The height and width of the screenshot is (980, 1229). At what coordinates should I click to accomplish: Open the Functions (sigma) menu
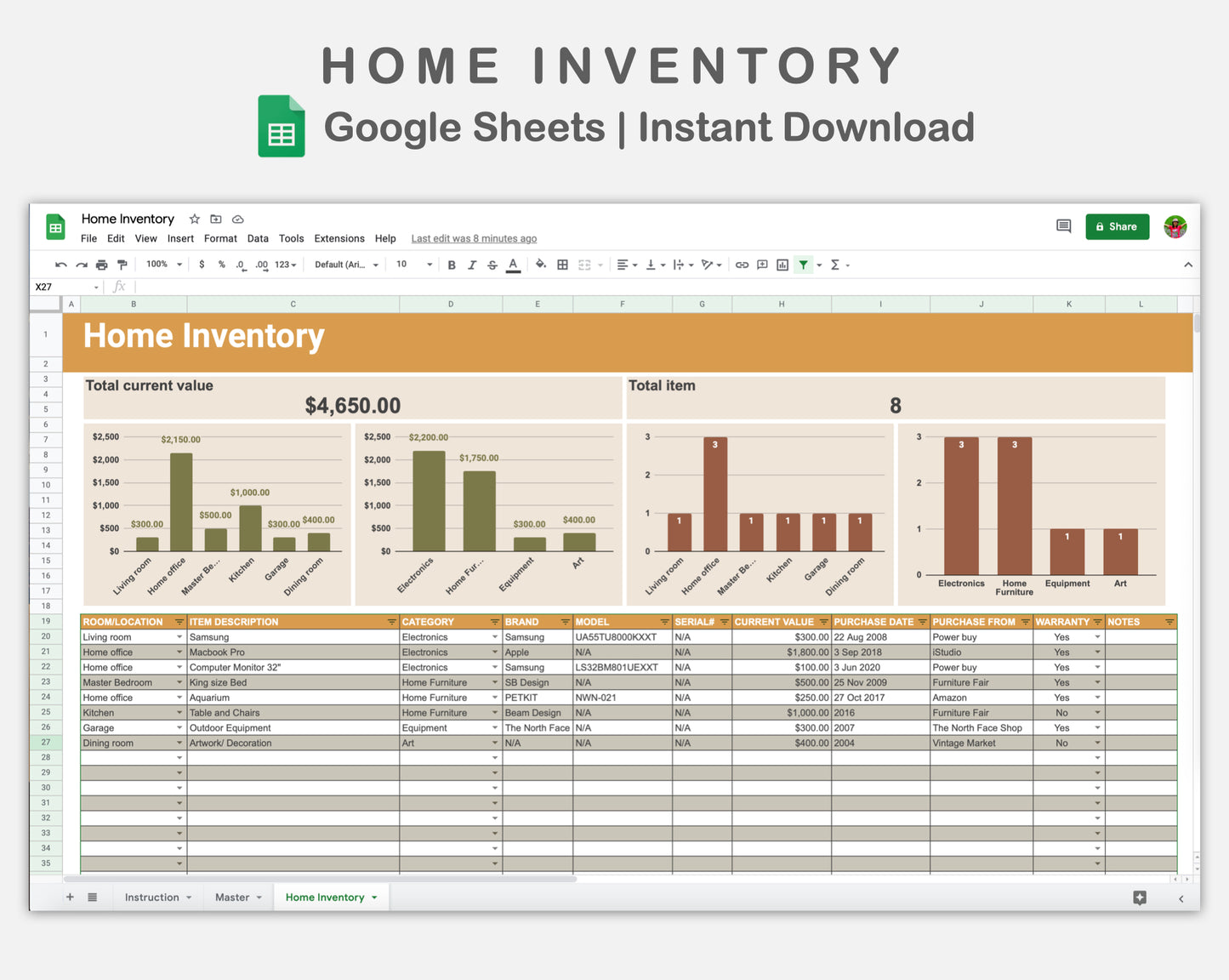point(835,265)
